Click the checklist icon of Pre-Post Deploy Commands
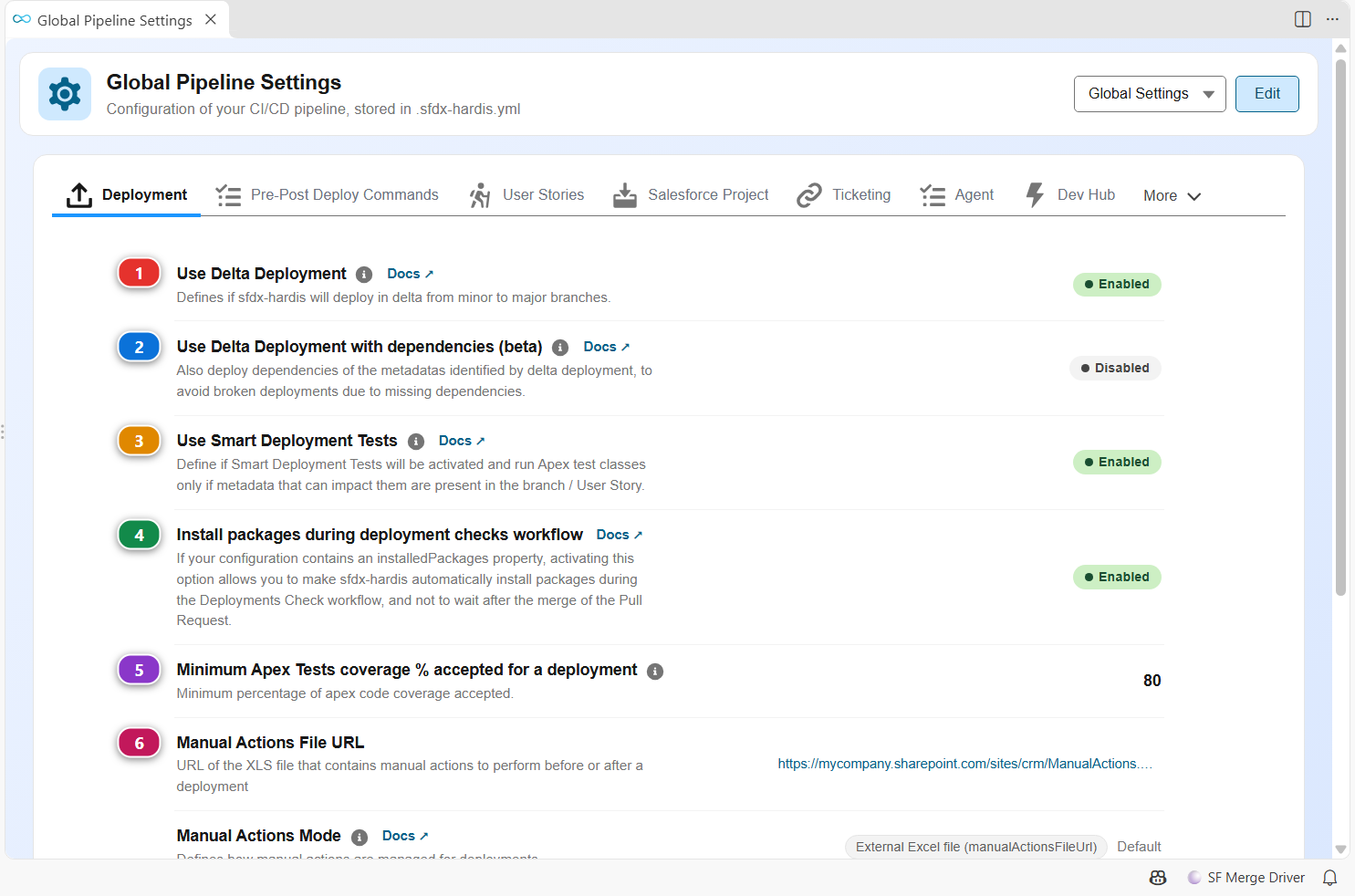This screenshot has height=896, width=1355. (228, 195)
